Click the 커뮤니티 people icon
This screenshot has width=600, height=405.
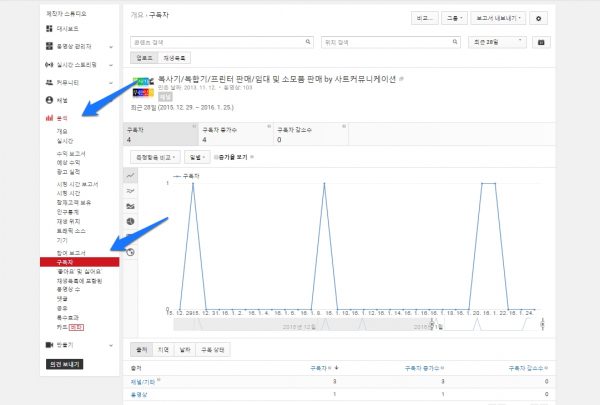coord(49,82)
